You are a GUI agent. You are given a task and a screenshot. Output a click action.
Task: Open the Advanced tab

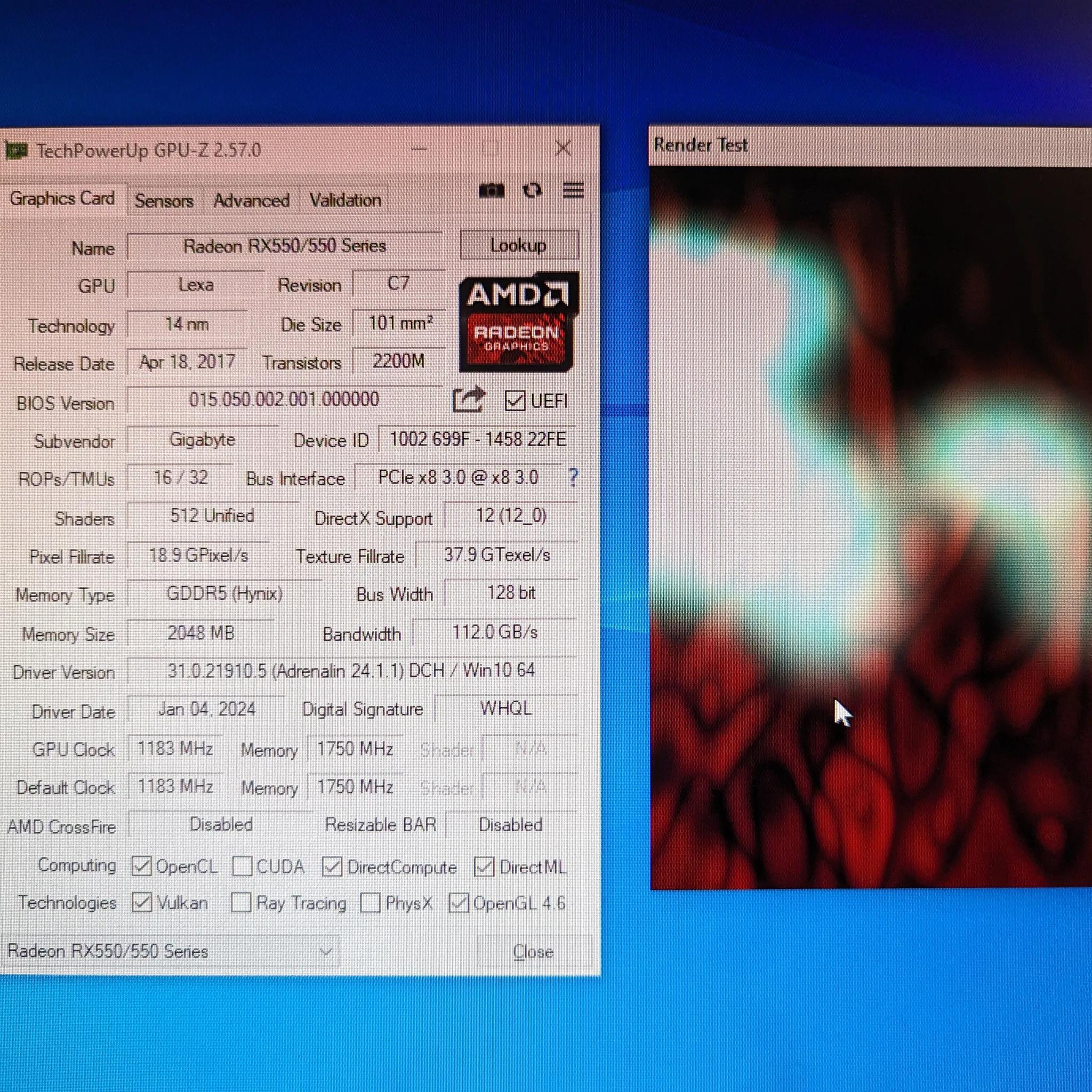coord(251,200)
